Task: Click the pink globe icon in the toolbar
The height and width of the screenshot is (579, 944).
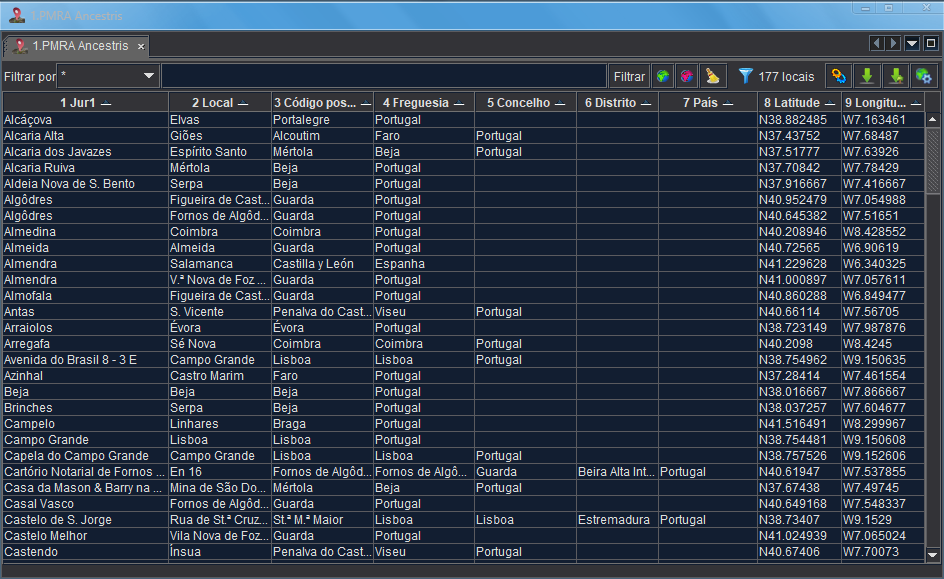Action: (687, 76)
